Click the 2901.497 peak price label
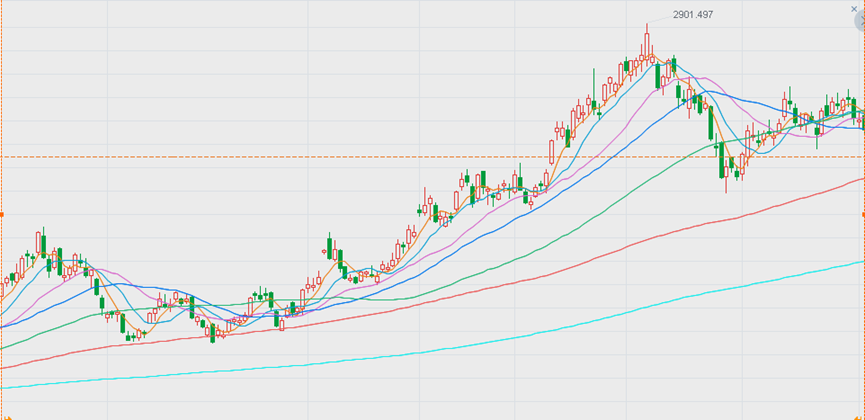The image size is (865, 420). [693, 15]
